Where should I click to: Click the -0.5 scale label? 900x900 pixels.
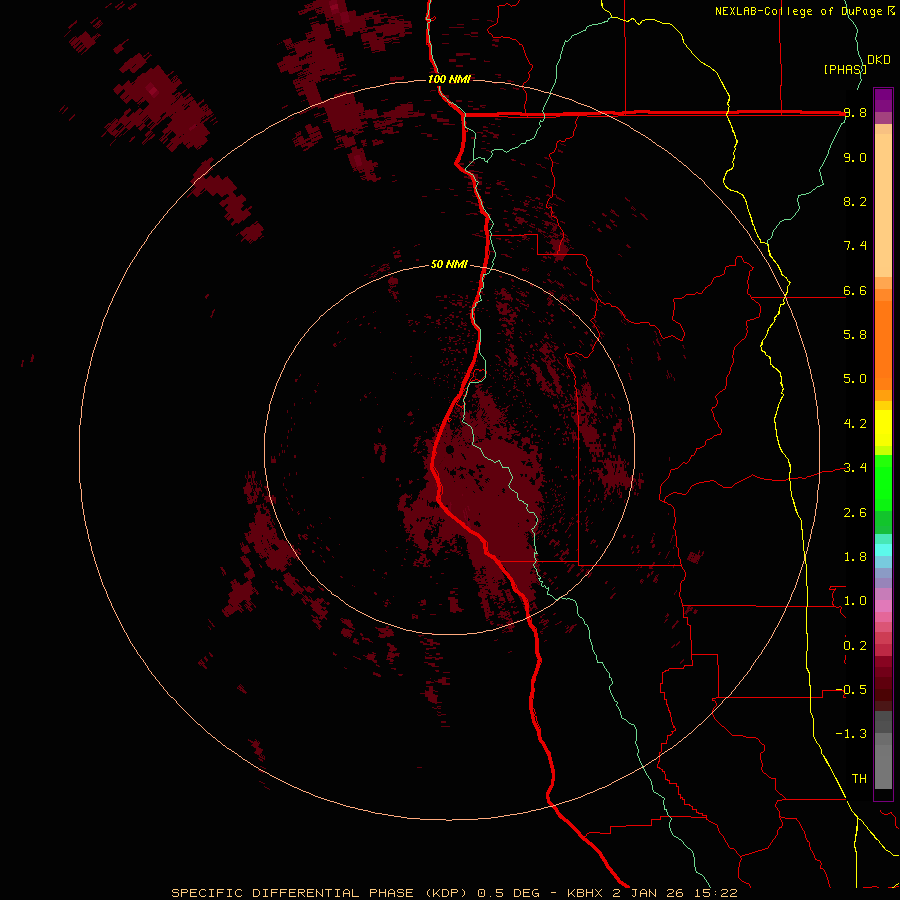(x=851, y=690)
